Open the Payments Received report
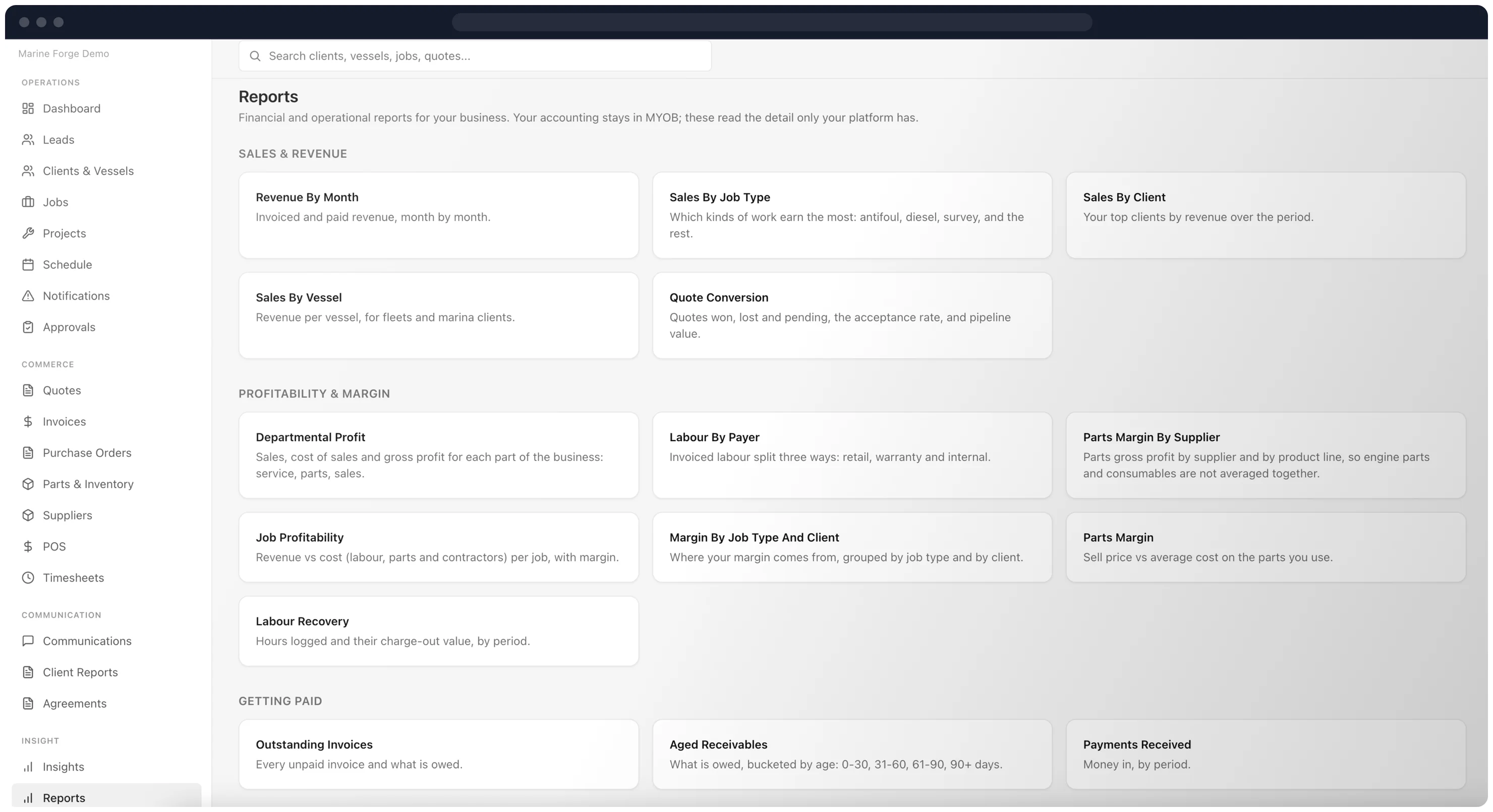 point(1266,755)
